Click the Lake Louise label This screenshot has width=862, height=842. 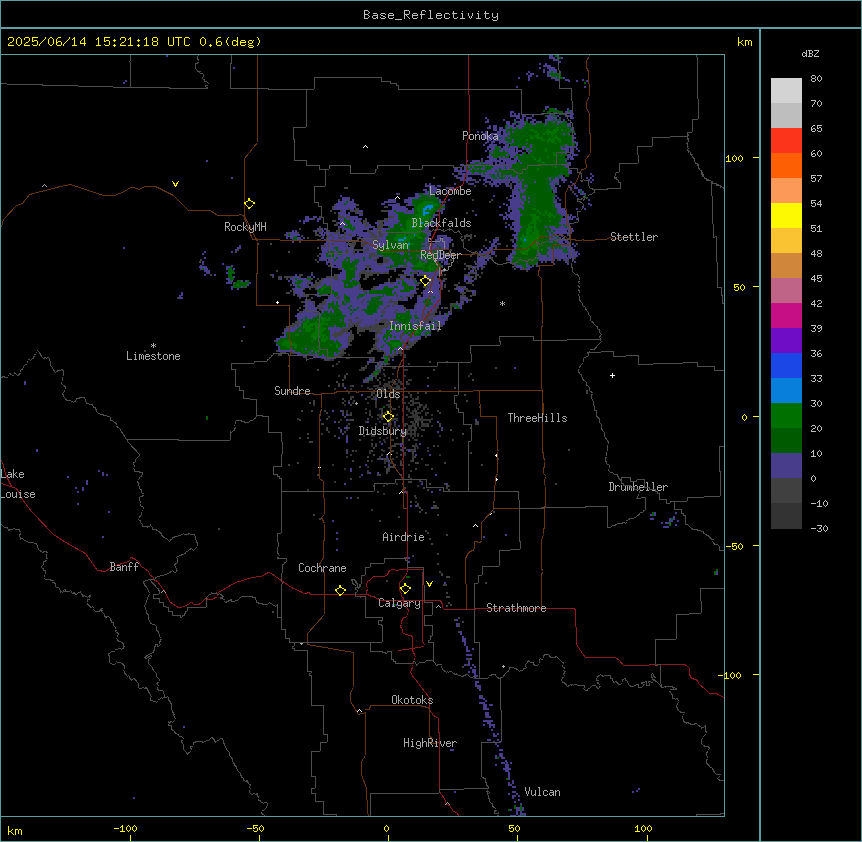18,484
